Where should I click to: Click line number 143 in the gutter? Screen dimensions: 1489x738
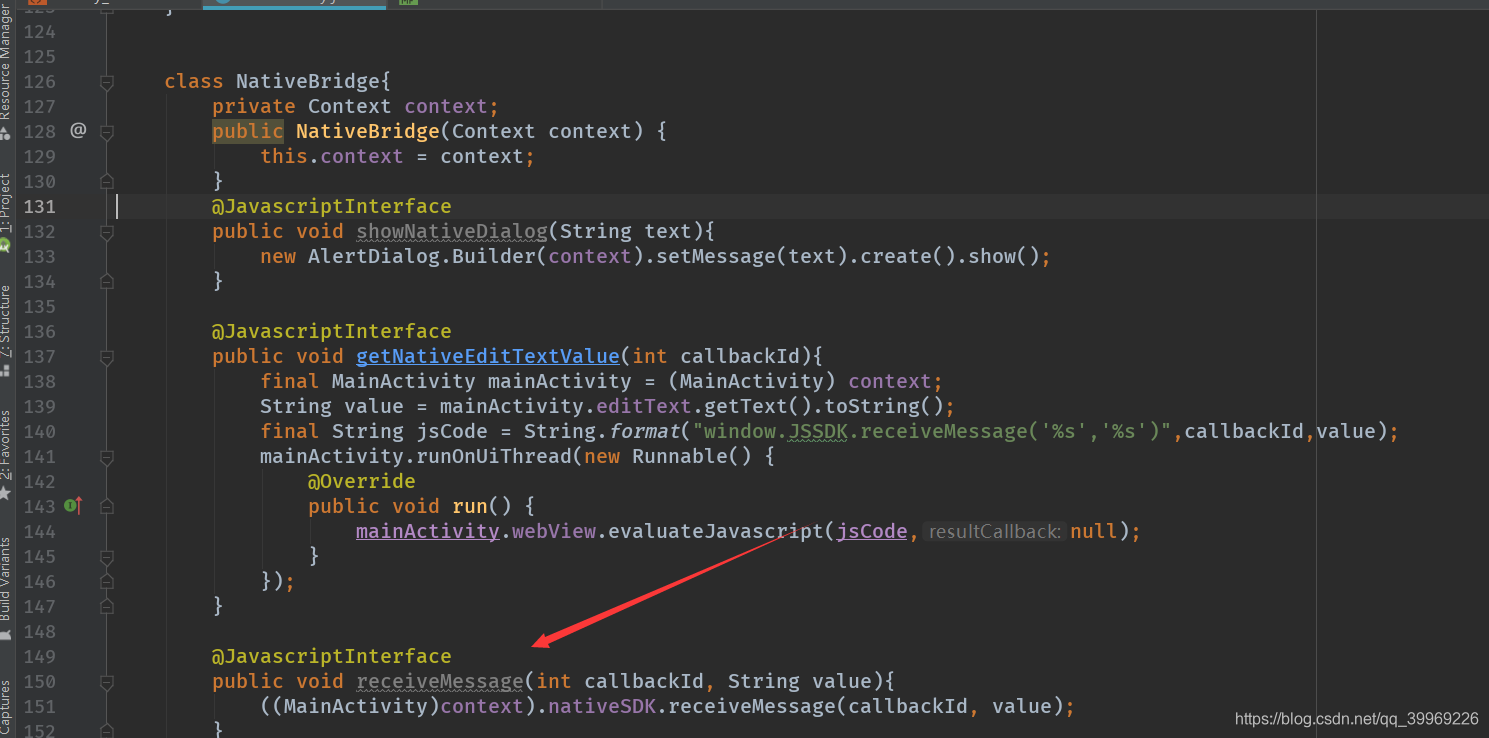click(40, 506)
